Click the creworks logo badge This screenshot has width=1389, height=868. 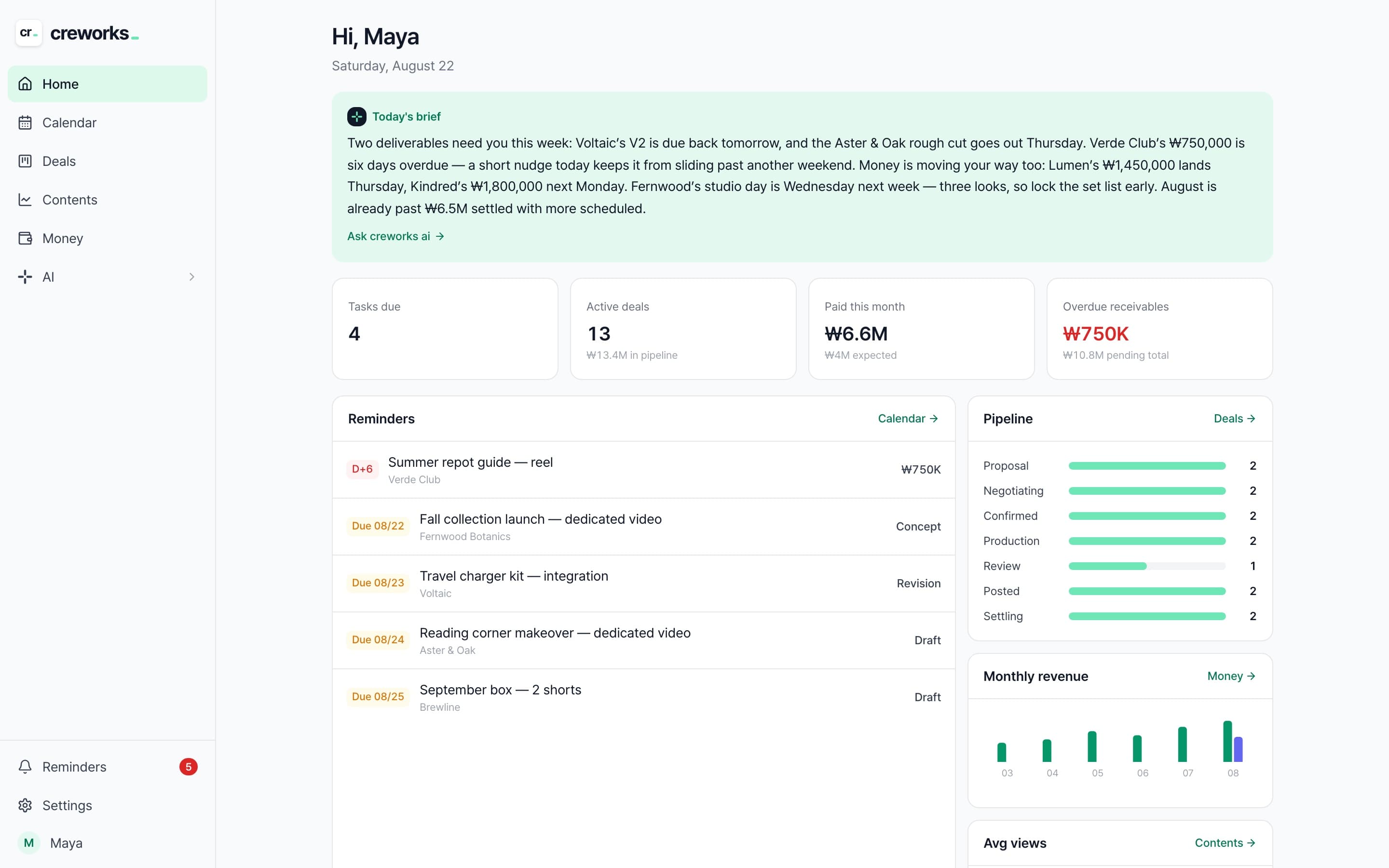click(29, 33)
